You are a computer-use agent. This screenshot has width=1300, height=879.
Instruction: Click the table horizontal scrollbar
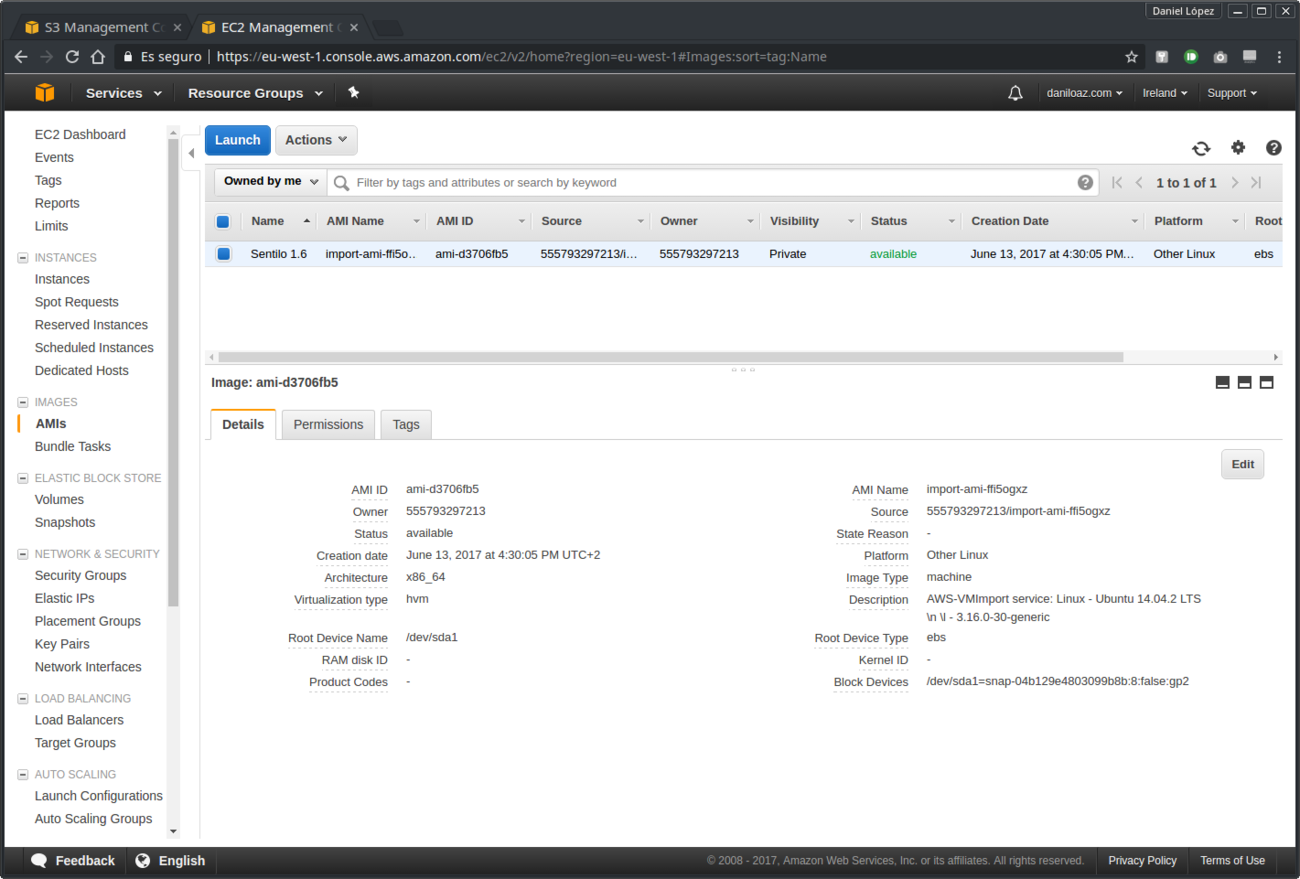point(670,357)
